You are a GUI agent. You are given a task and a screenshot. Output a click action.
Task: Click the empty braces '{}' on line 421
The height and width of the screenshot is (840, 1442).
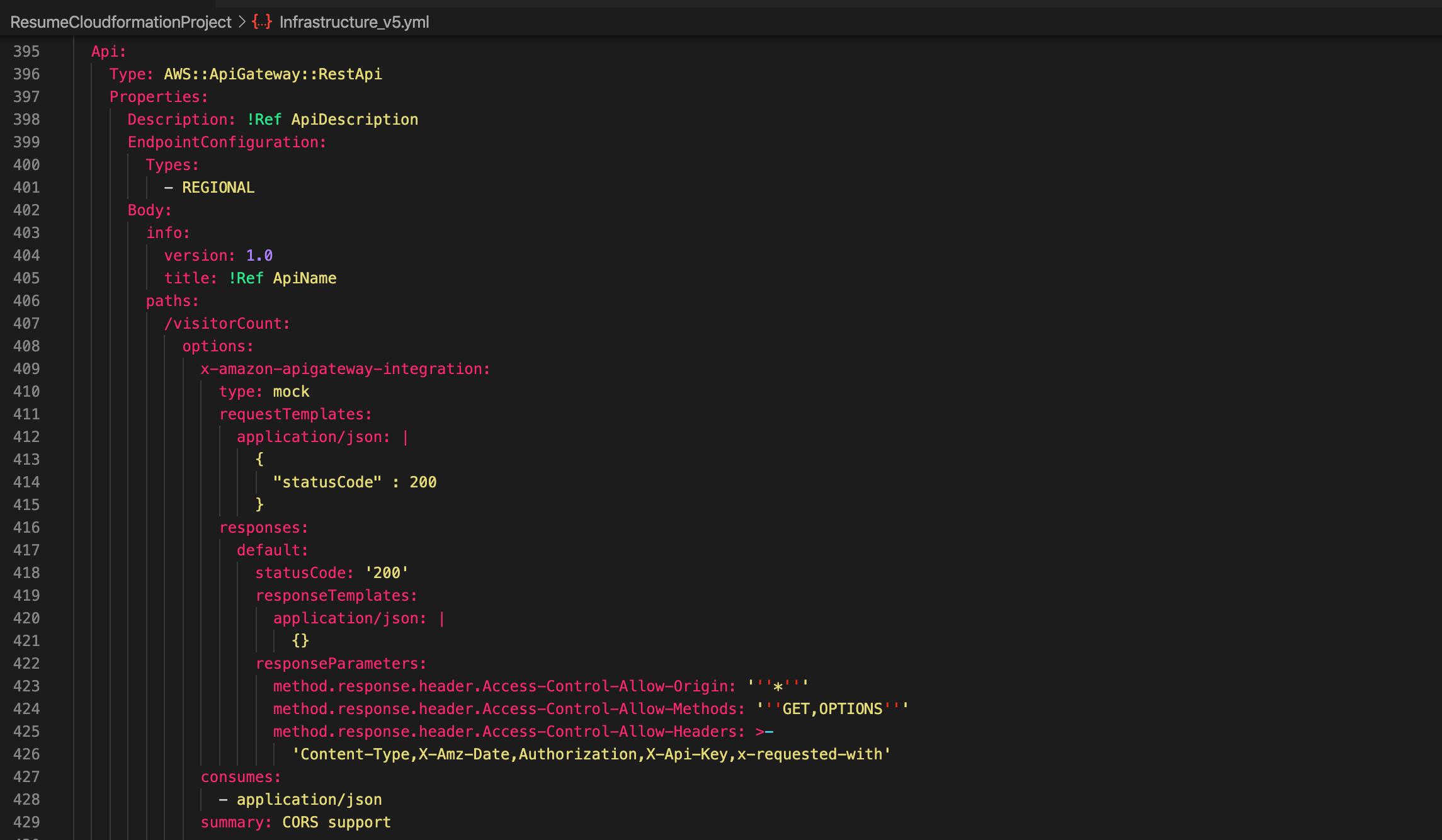click(300, 641)
